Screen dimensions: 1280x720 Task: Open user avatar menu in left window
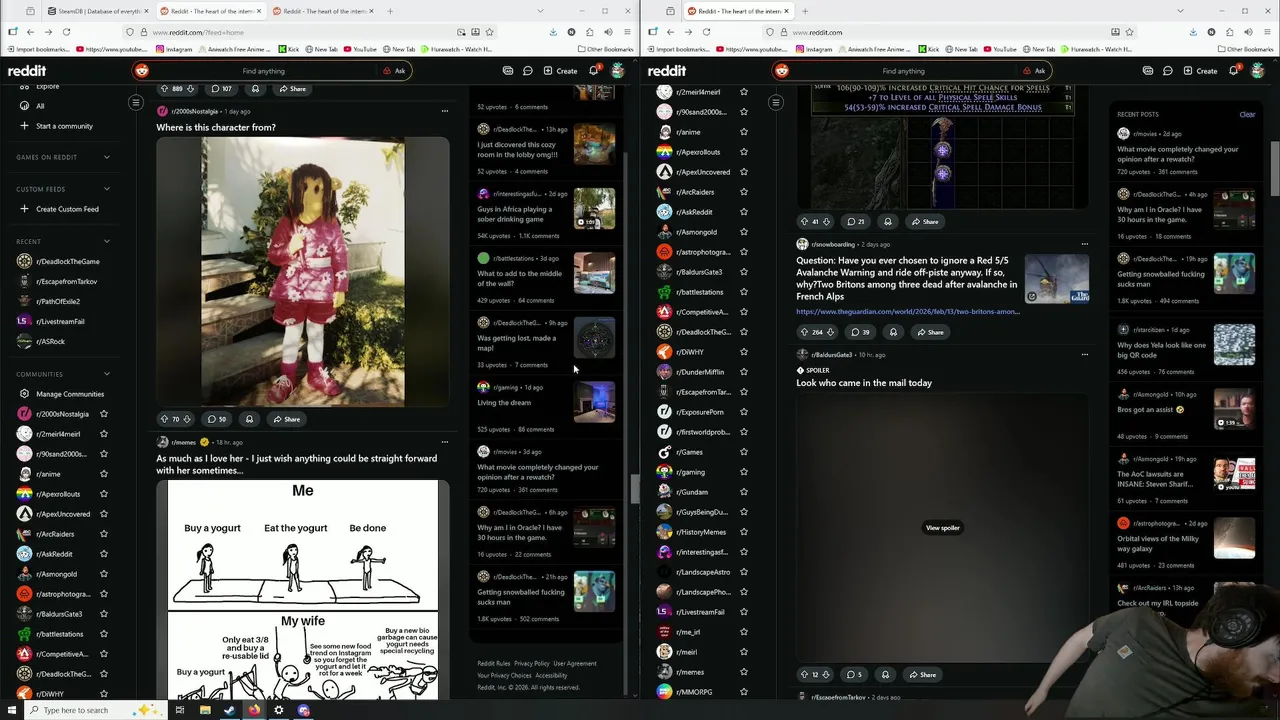point(618,71)
